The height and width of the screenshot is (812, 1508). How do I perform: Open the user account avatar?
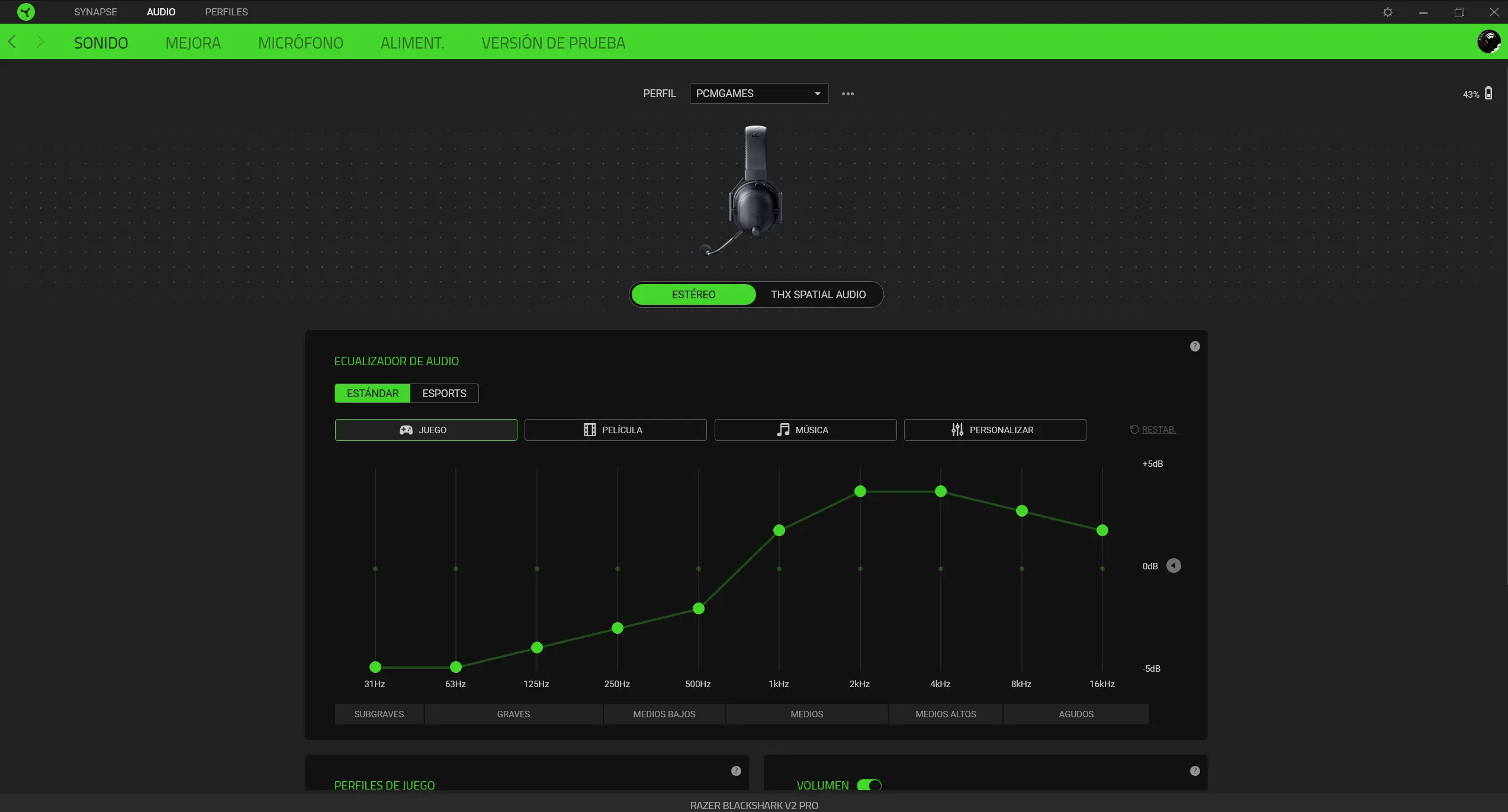pyautogui.click(x=1488, y=41)
